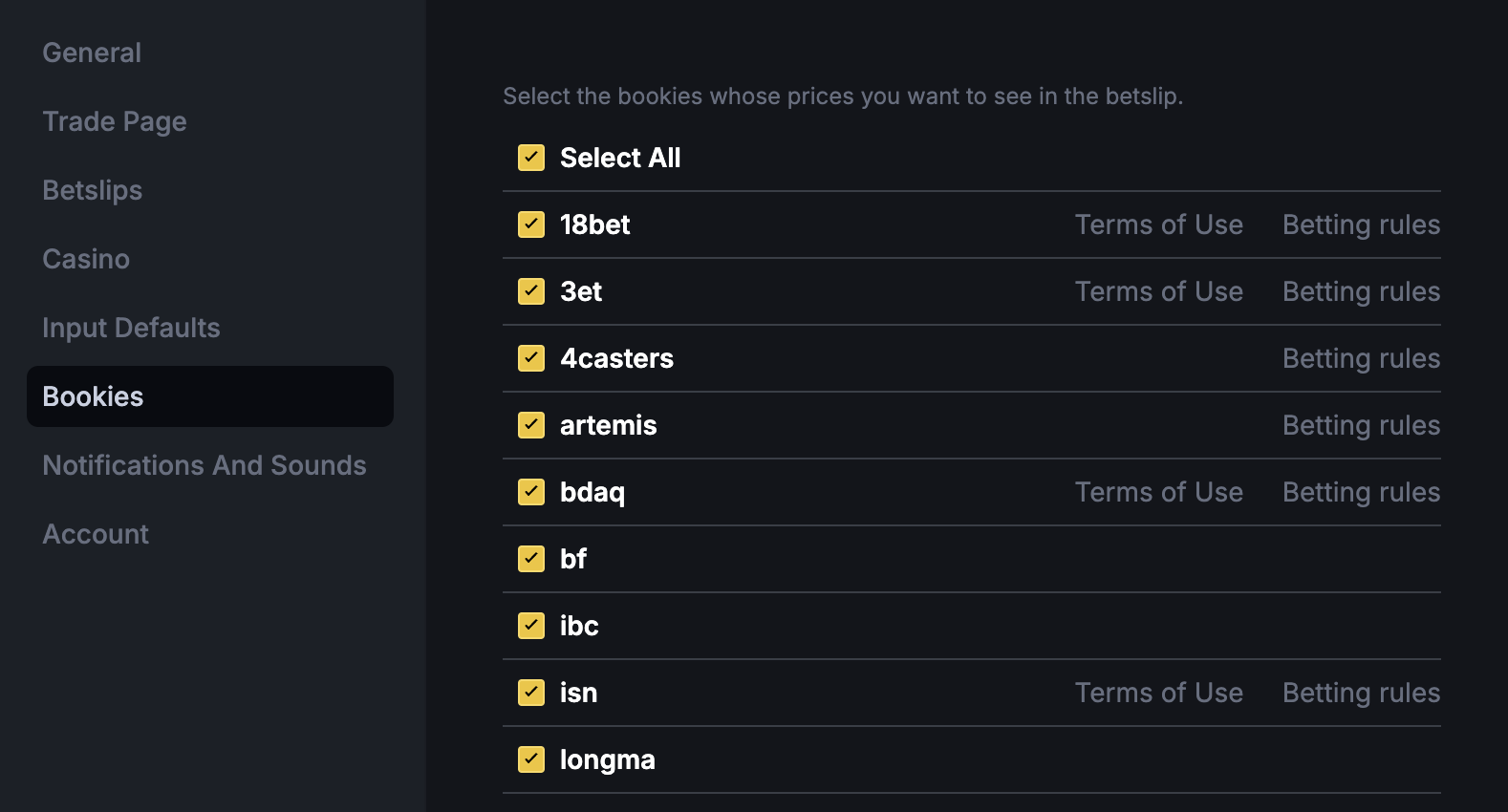Image resolution: width=1508 pixels, height=812 pixels.
Task: Disable the ibc bookie checkbox
Action: point(531,626)
